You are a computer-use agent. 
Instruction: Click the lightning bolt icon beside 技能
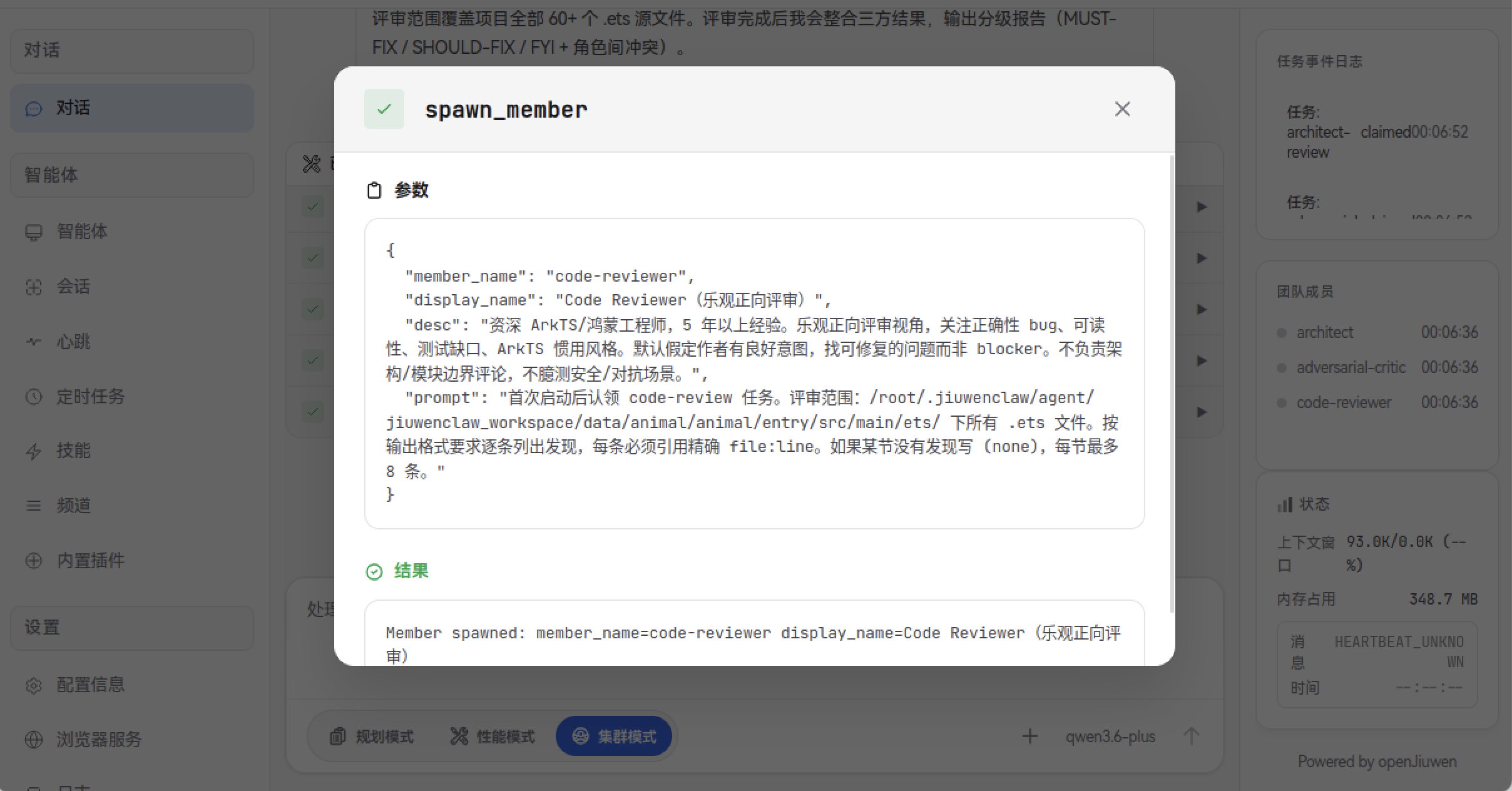34,451
